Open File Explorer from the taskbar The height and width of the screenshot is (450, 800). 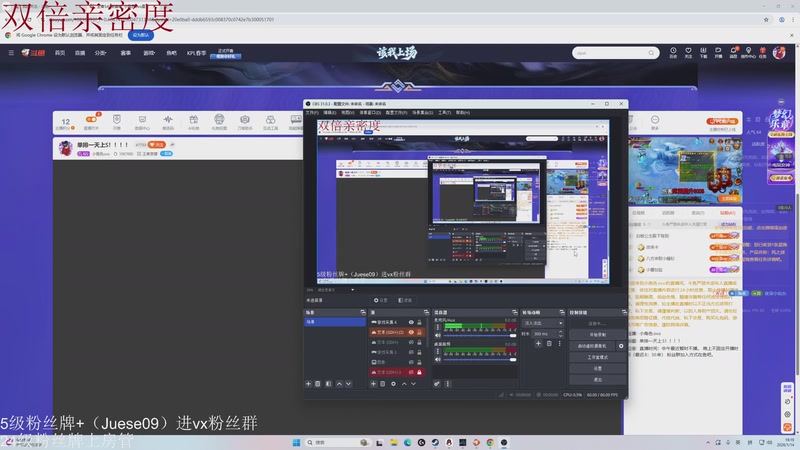393,442
